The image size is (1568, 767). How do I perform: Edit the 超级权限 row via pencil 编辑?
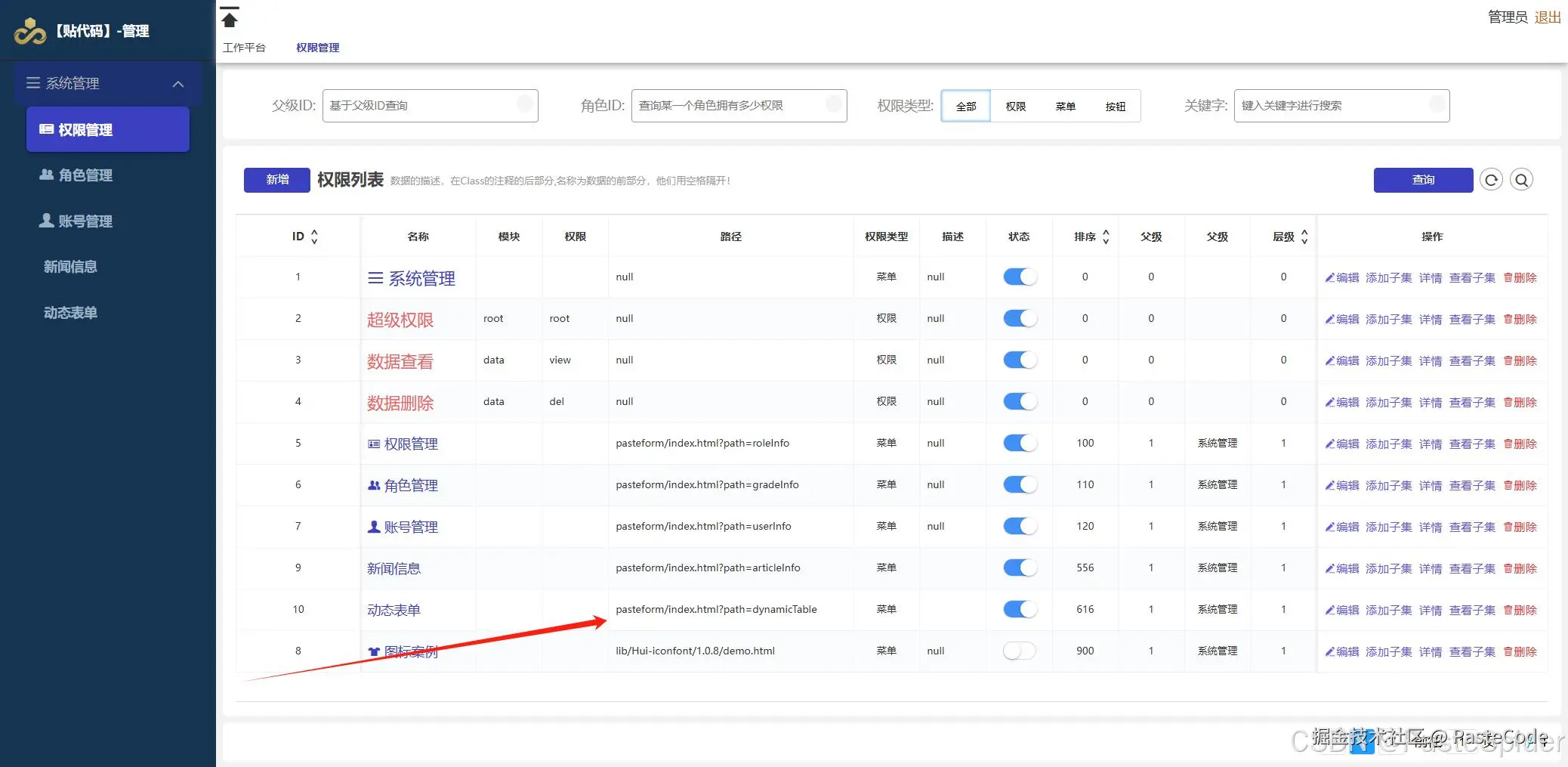coord(1342,320)
